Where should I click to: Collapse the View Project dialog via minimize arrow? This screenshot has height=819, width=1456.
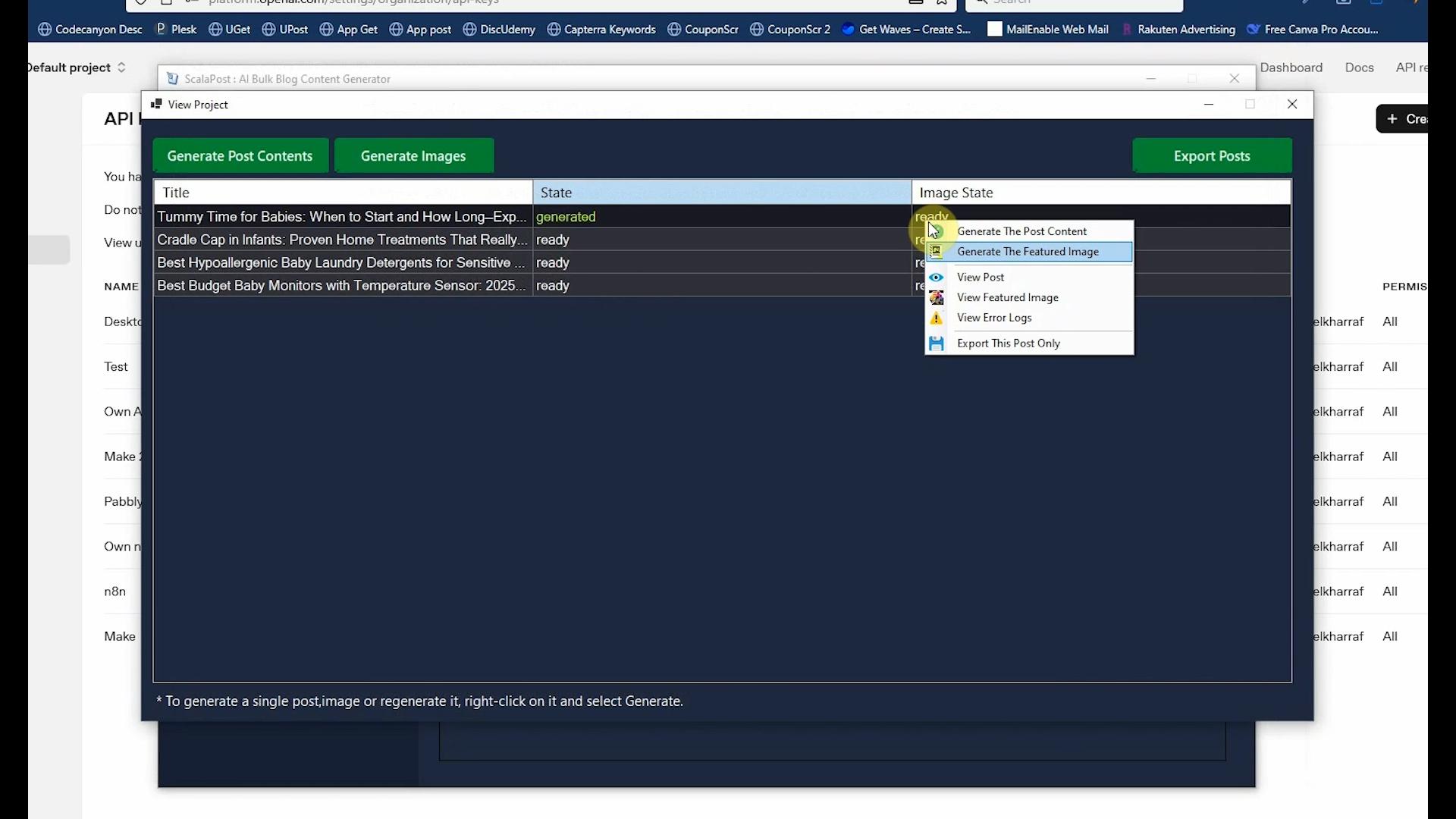point(1210,105)
